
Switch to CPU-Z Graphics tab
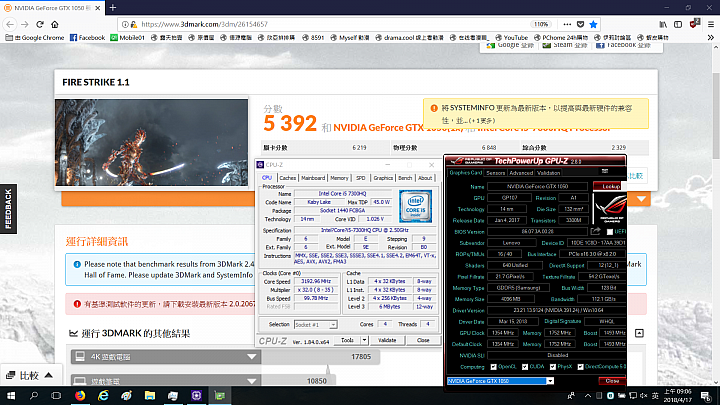[383, 178]
